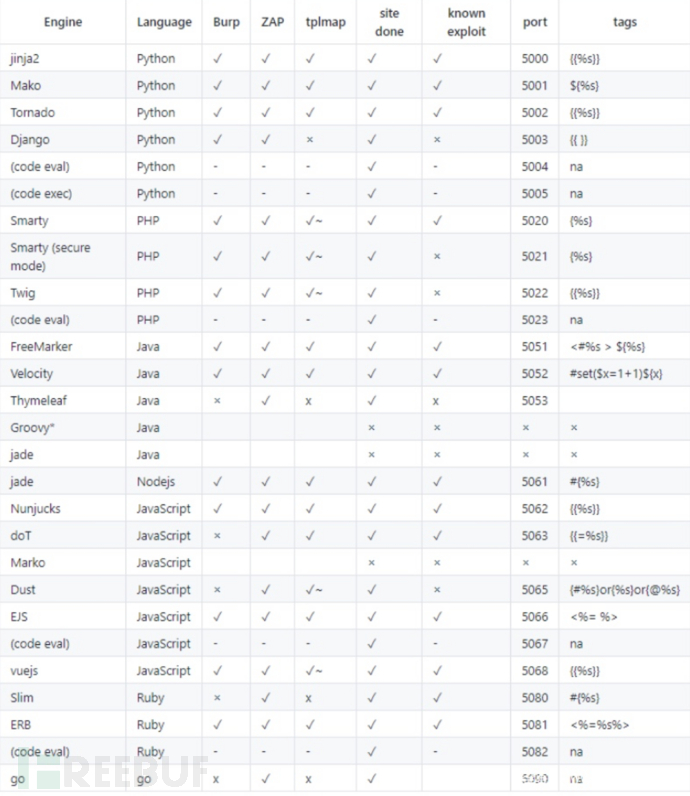The width and height of the screenshot is (690, 796).
Task: Click the ZAP checkmark in go row
Action: 265,778
